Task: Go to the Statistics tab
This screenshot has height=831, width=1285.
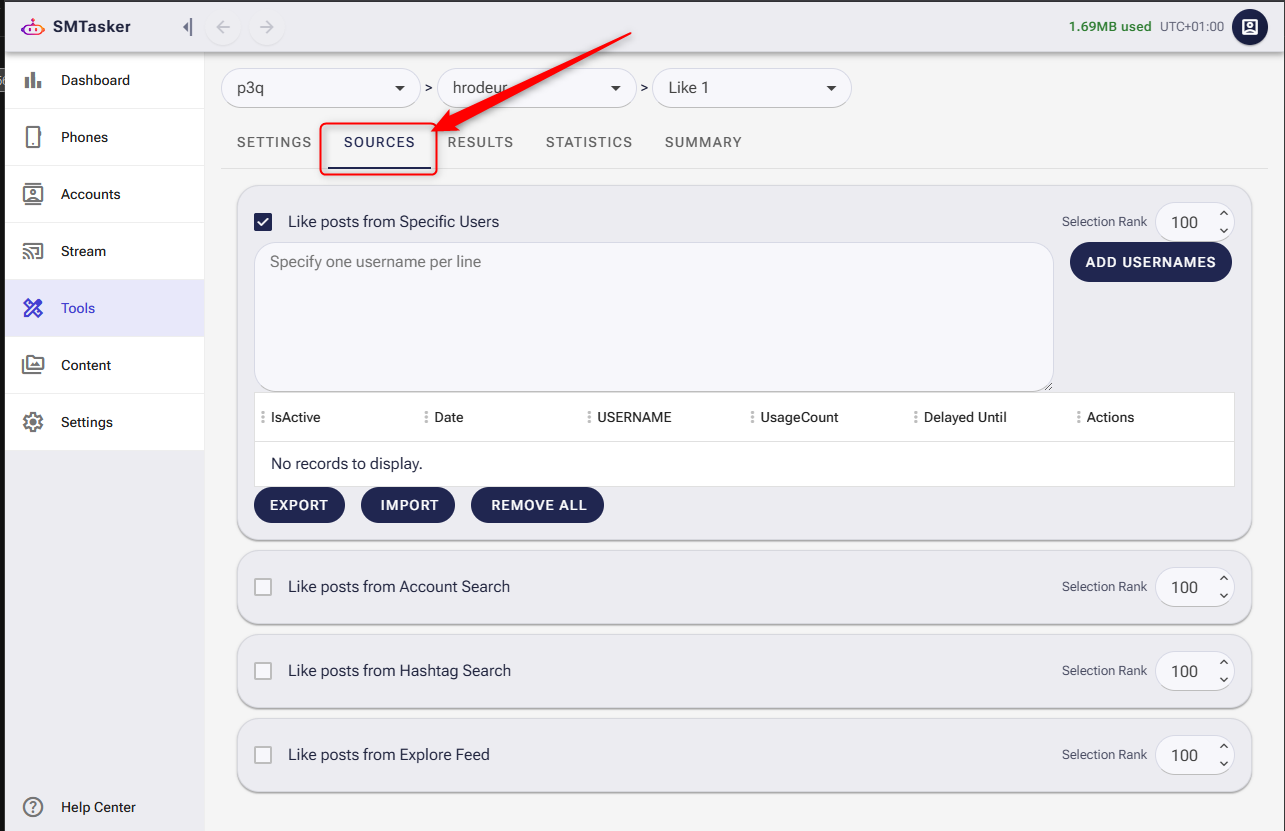Action: (588, 142)
